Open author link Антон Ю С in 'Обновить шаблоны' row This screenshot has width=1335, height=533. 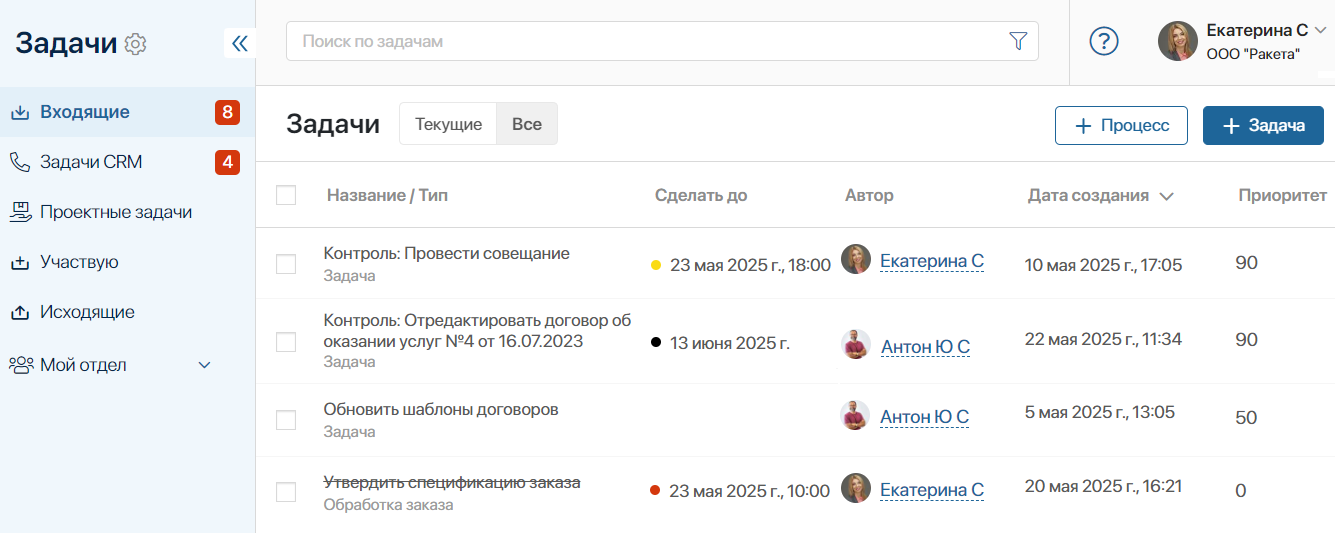click(925, 417)
